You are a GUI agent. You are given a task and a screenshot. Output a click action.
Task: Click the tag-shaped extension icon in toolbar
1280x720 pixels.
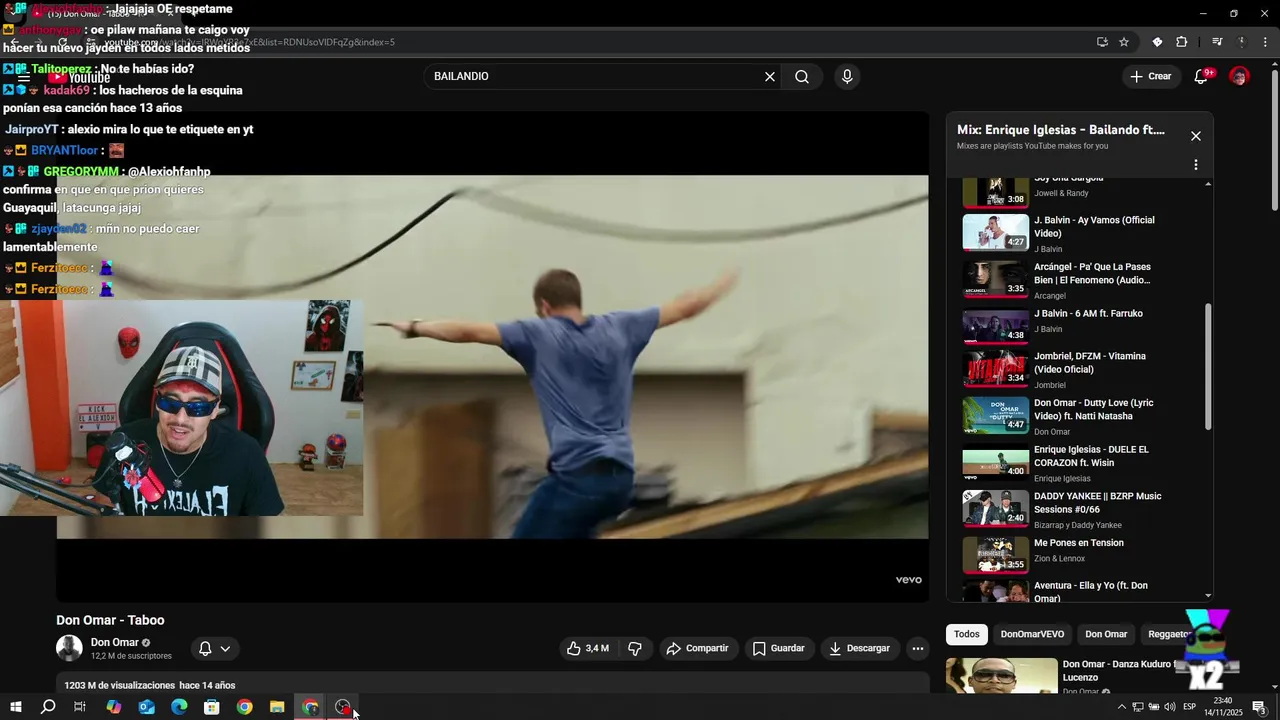(x=1157, y=42)
